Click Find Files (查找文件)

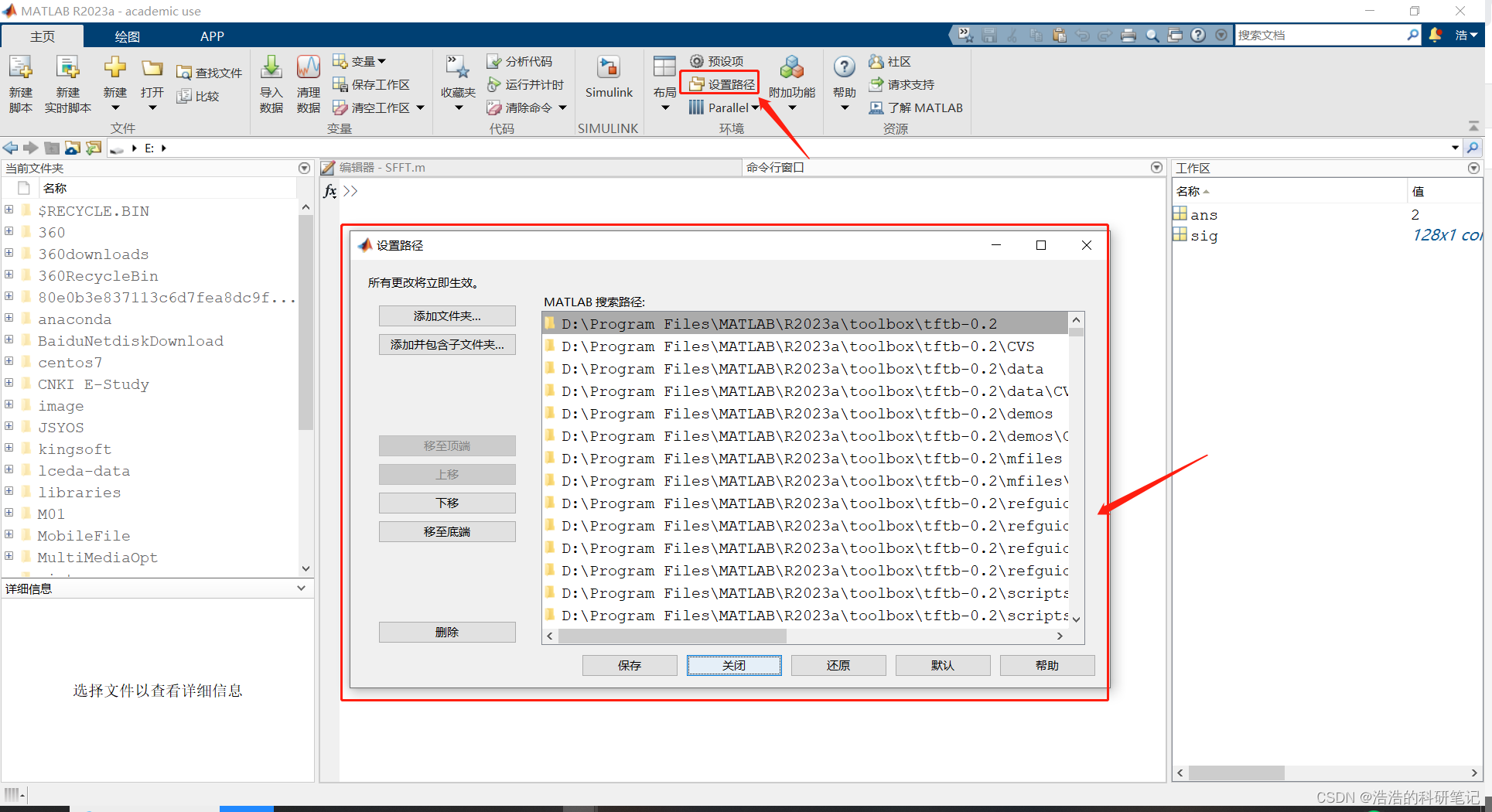(209, 73)
